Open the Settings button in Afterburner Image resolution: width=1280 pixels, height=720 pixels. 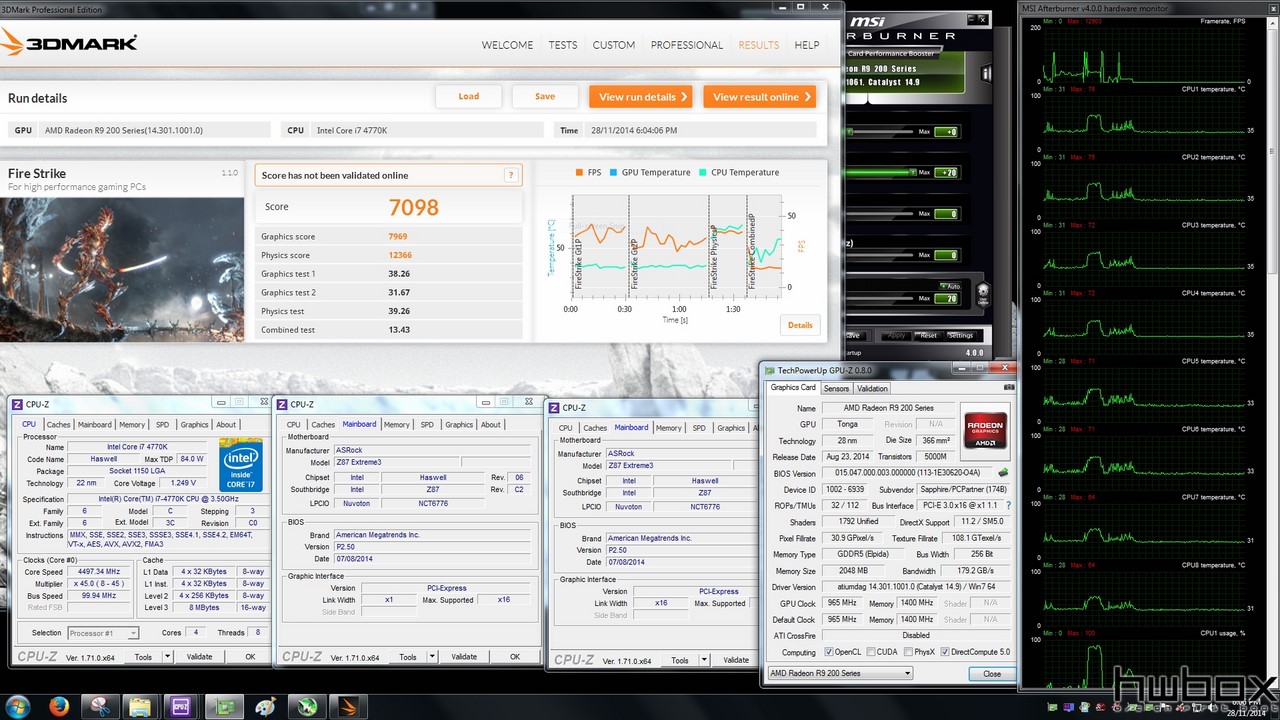coord(960,336)
